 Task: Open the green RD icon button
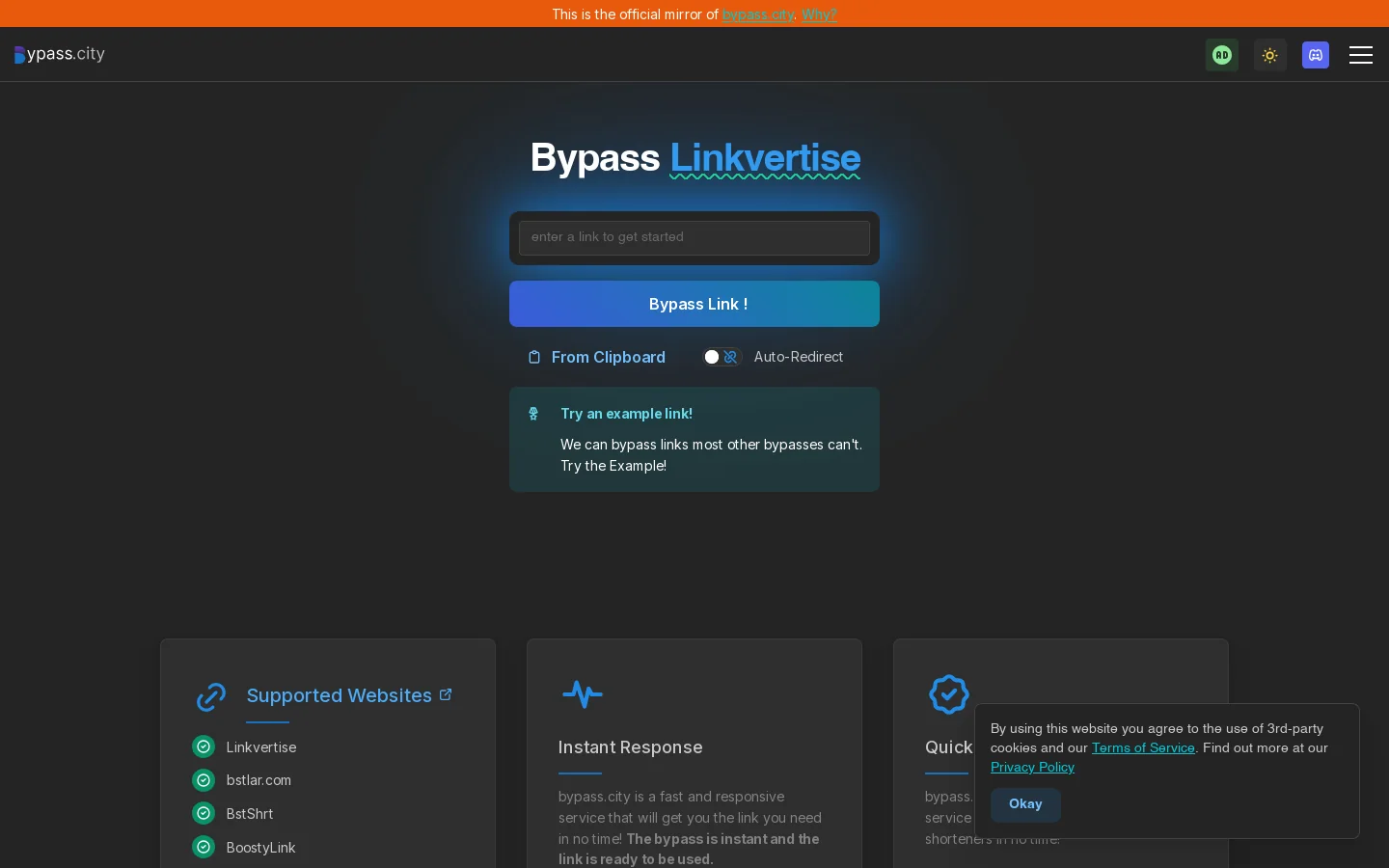(1222, 55)
